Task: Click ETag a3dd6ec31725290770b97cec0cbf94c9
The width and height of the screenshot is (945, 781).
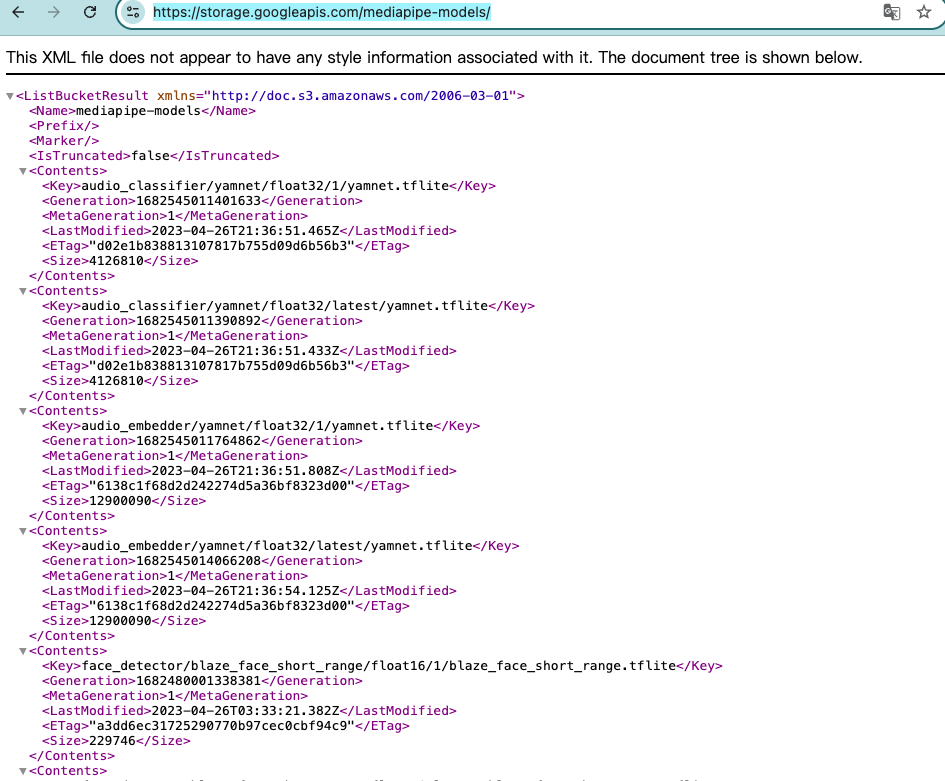Action: coord(222,726)
